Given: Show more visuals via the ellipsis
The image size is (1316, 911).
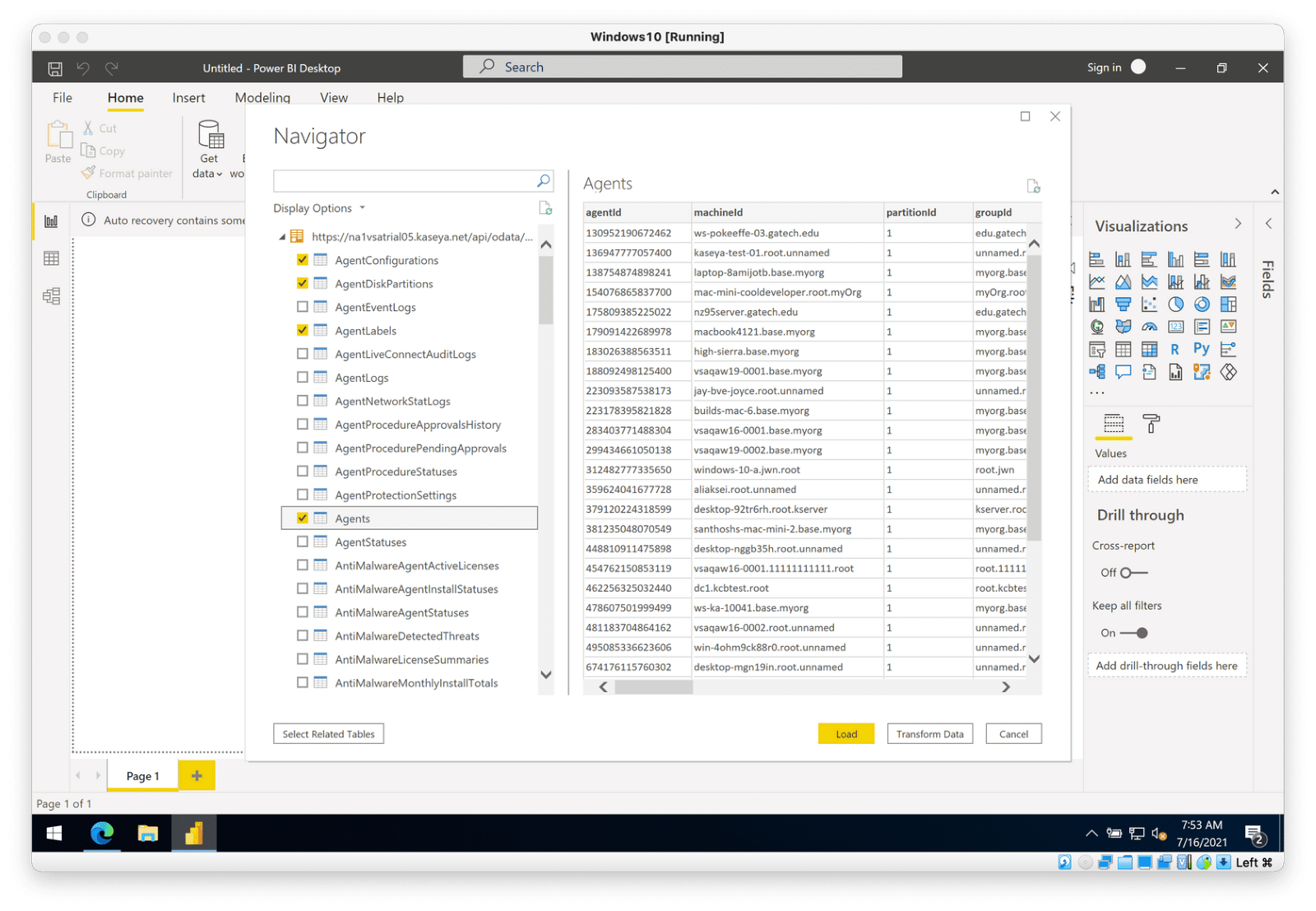Looking at the screenshot, I should tap(1096, 393).
